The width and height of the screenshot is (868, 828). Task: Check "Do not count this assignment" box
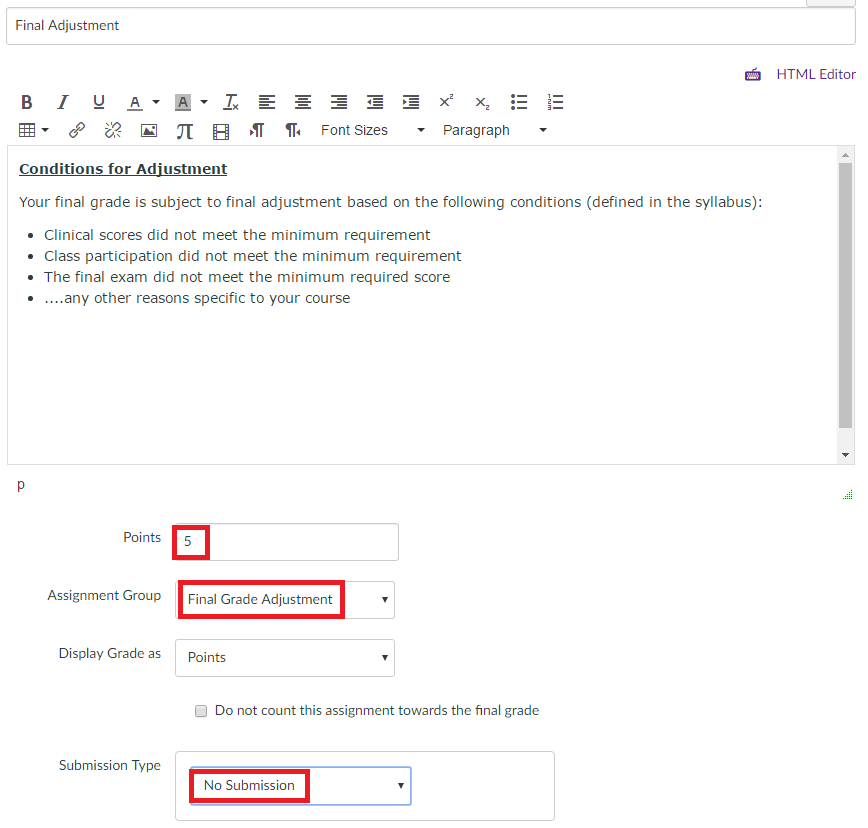(201, 711)
